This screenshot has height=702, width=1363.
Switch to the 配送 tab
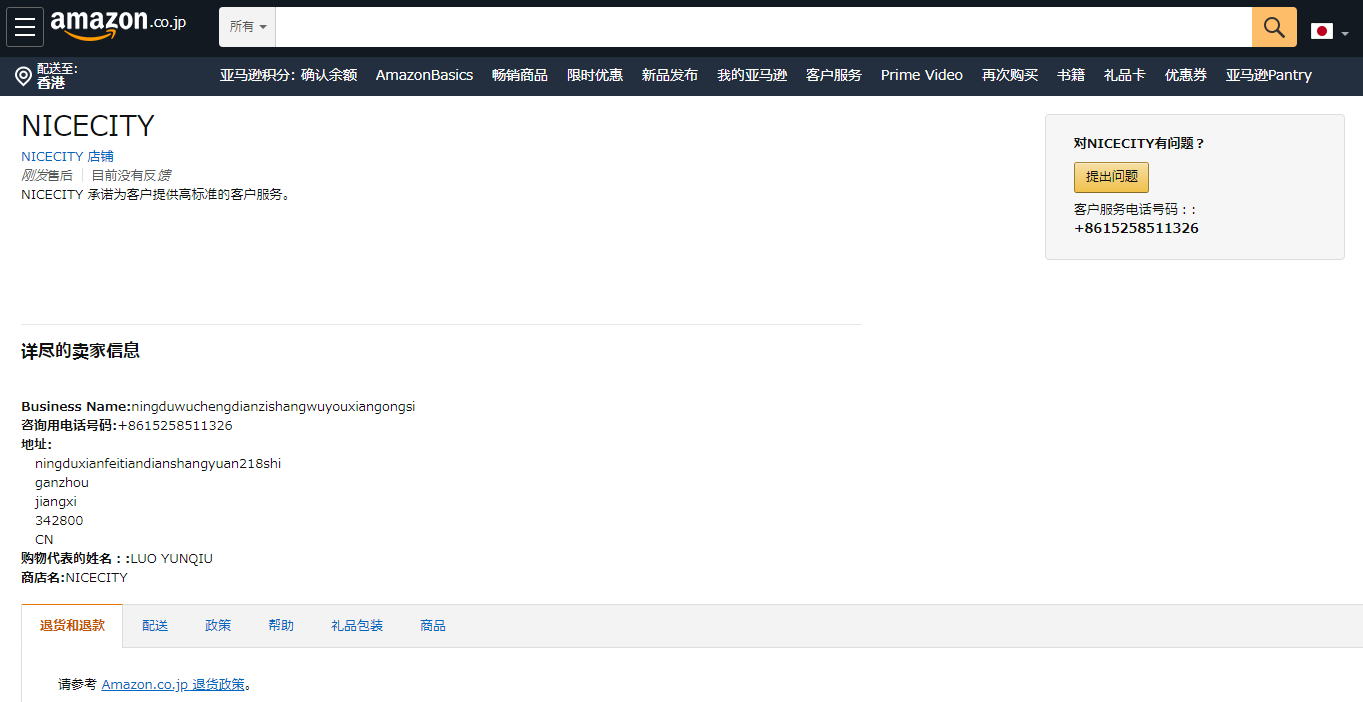155,626
